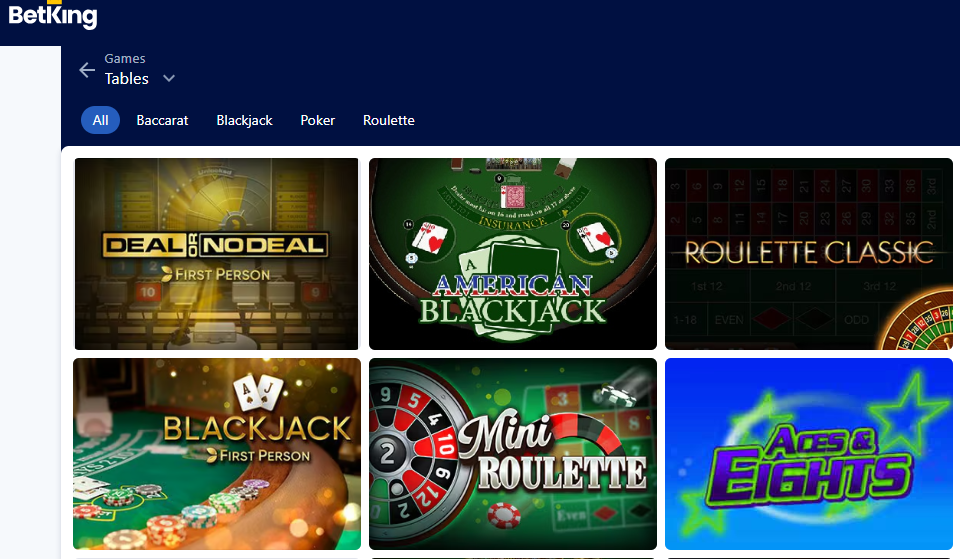Screen dimensions: 960x559
Task: Open the Aces & Eights game
Action: tap(809, 454)
